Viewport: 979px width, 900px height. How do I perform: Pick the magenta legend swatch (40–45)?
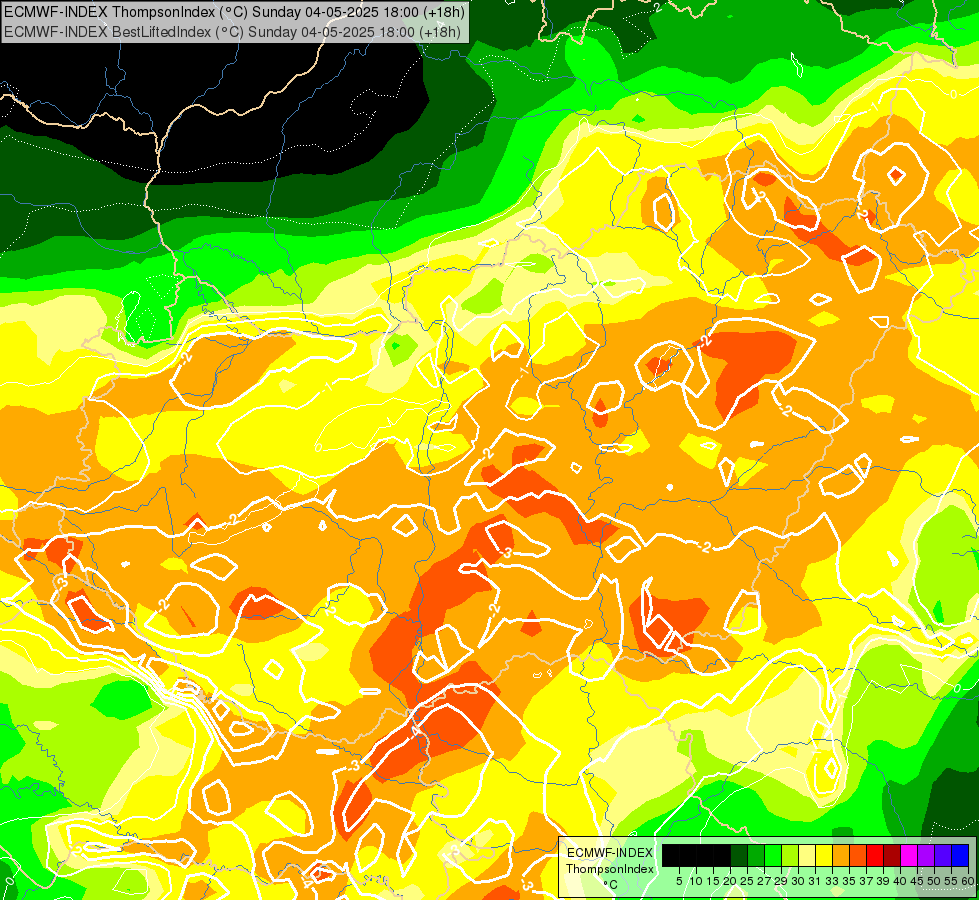909,855
